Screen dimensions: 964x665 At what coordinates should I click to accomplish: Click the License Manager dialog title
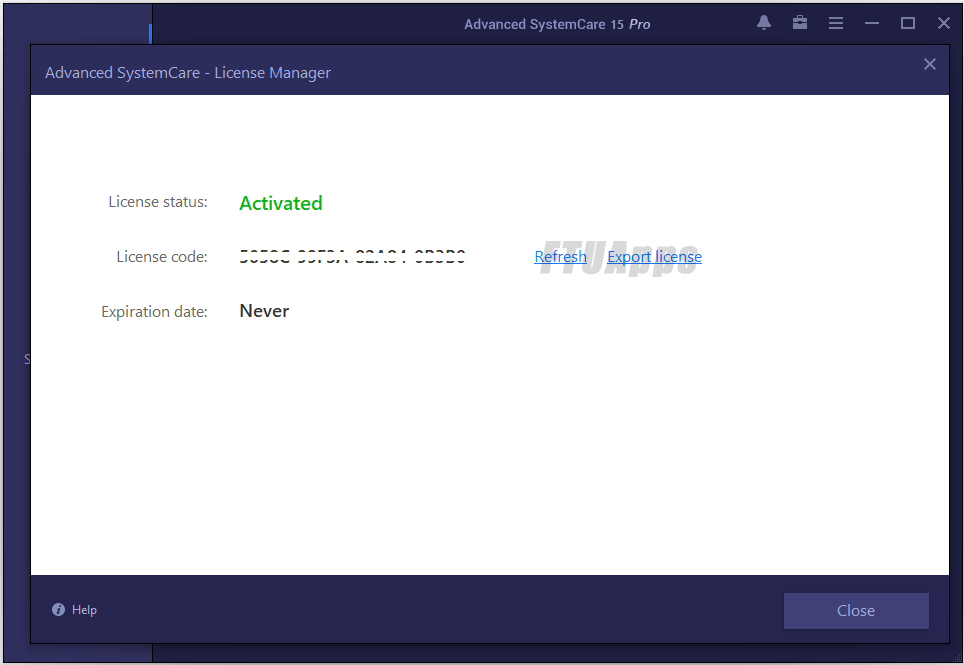point(188,73)
